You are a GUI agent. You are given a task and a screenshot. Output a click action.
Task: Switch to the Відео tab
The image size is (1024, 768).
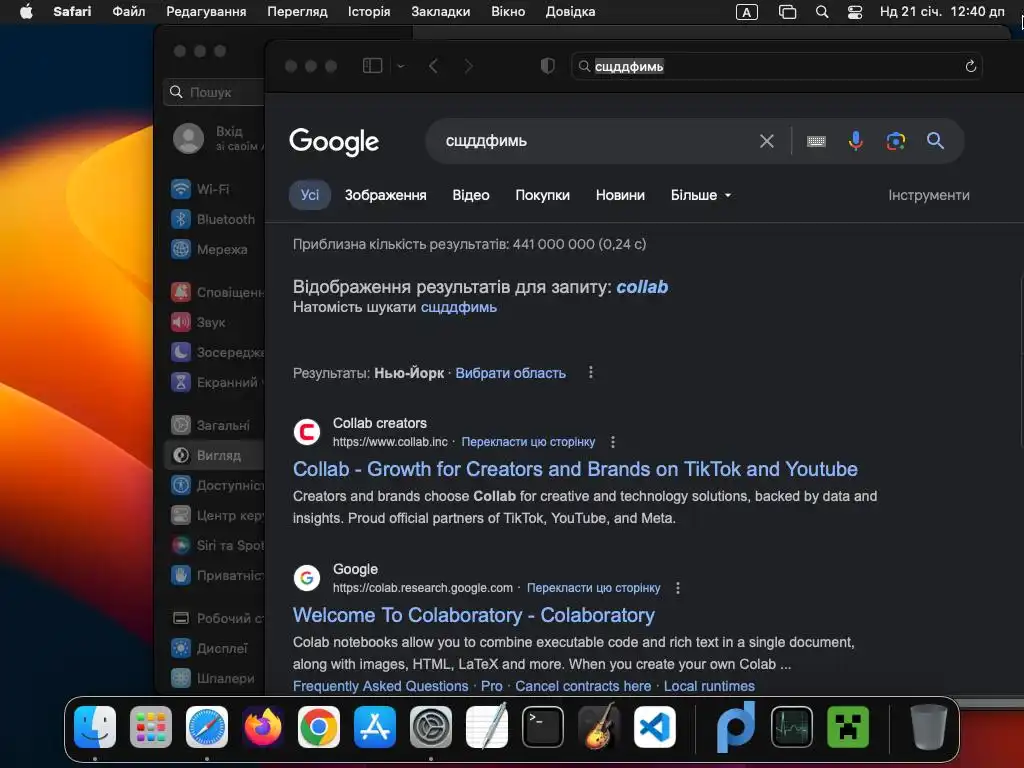[471, 195]
